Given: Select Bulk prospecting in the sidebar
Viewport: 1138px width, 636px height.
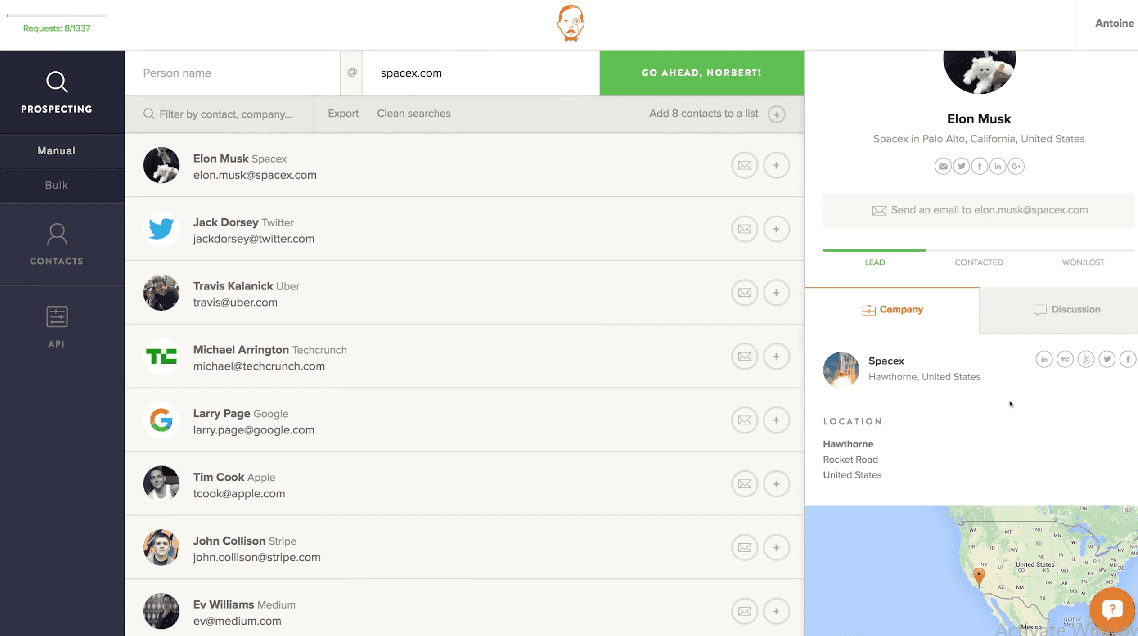Looking at the screenshot, I should (57, 185).
